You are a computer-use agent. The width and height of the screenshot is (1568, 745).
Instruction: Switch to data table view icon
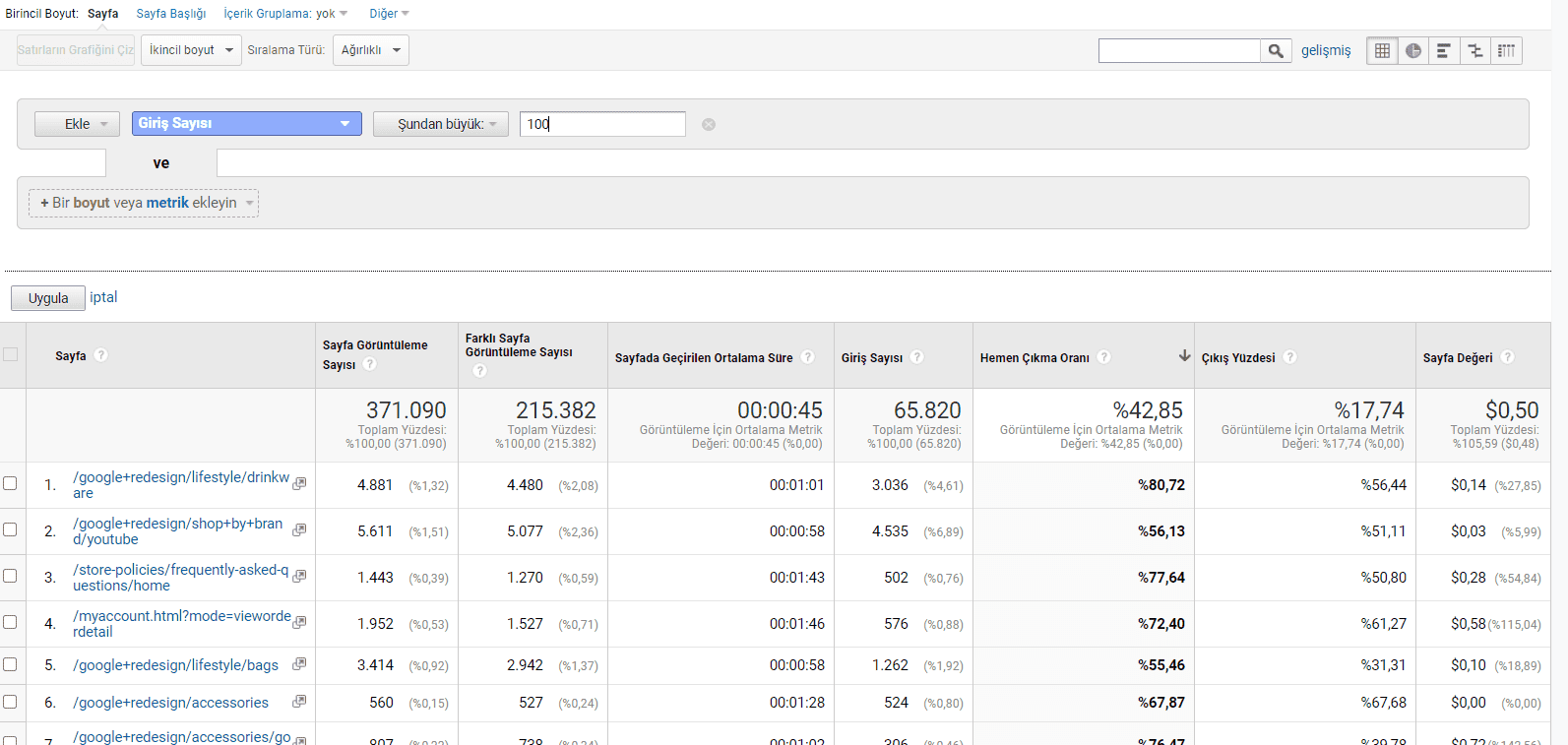pos(1382,51)
